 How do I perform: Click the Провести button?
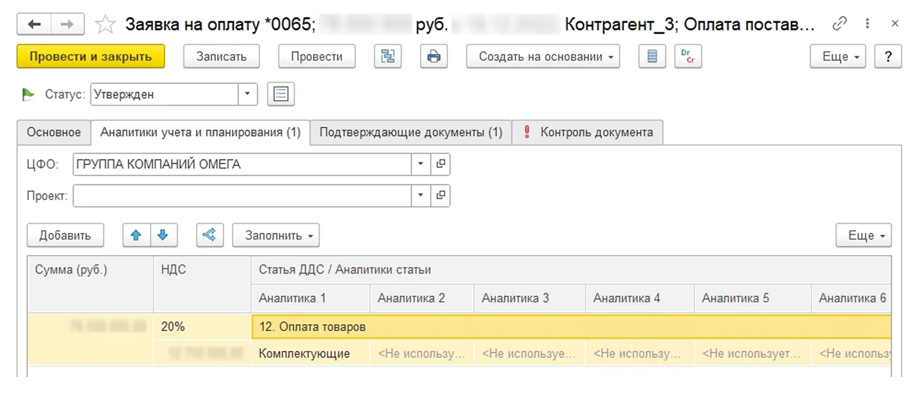pos(317,57)
